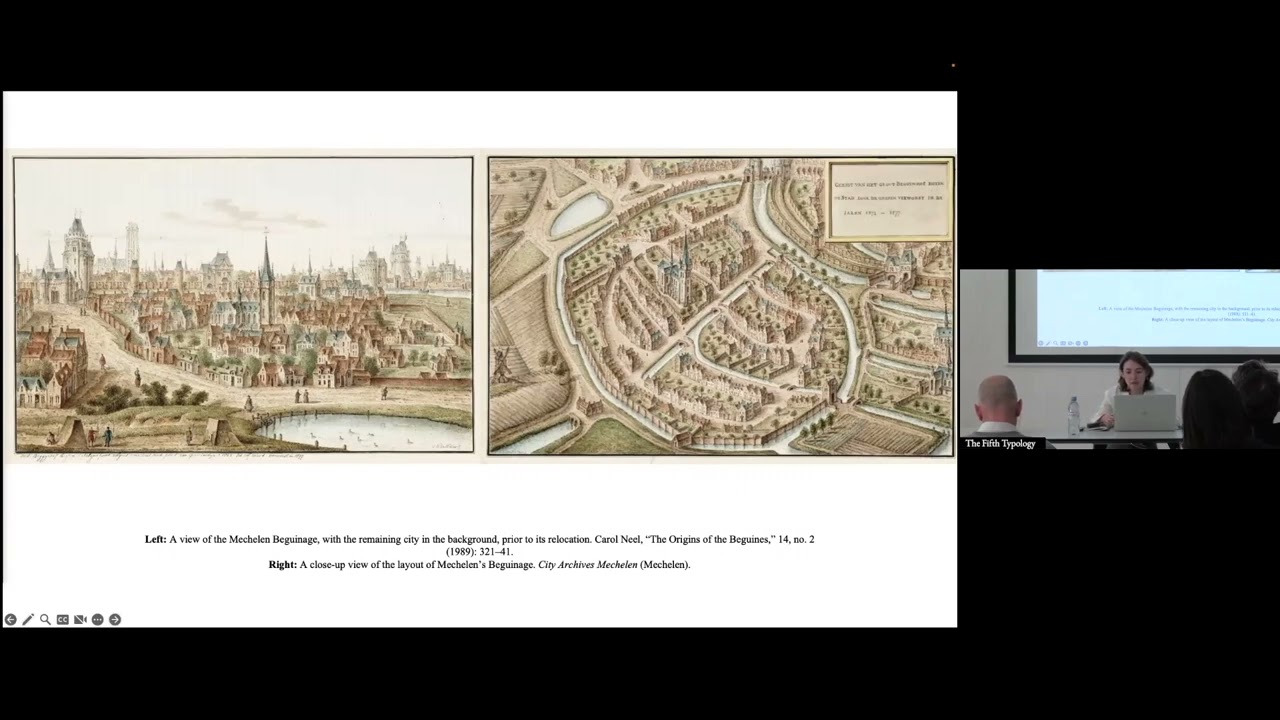Open more slideshow options ellipsis
1280x720 pixels.
(x=97, y=620)
